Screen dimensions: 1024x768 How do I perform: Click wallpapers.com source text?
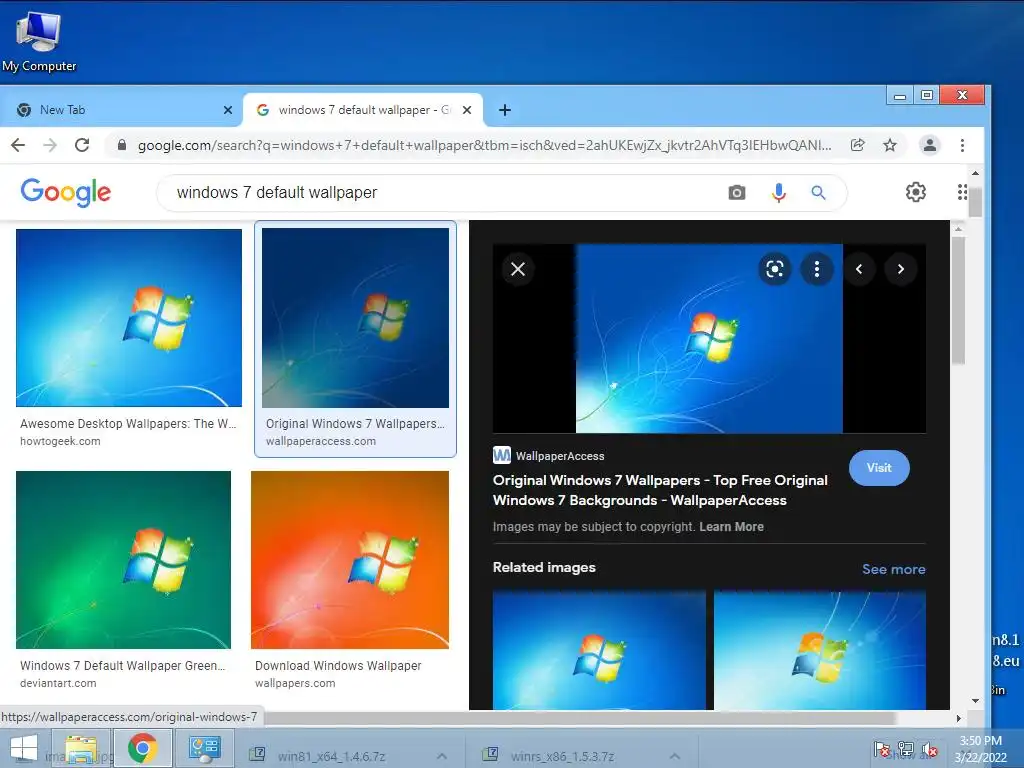(x=295, y=683)
